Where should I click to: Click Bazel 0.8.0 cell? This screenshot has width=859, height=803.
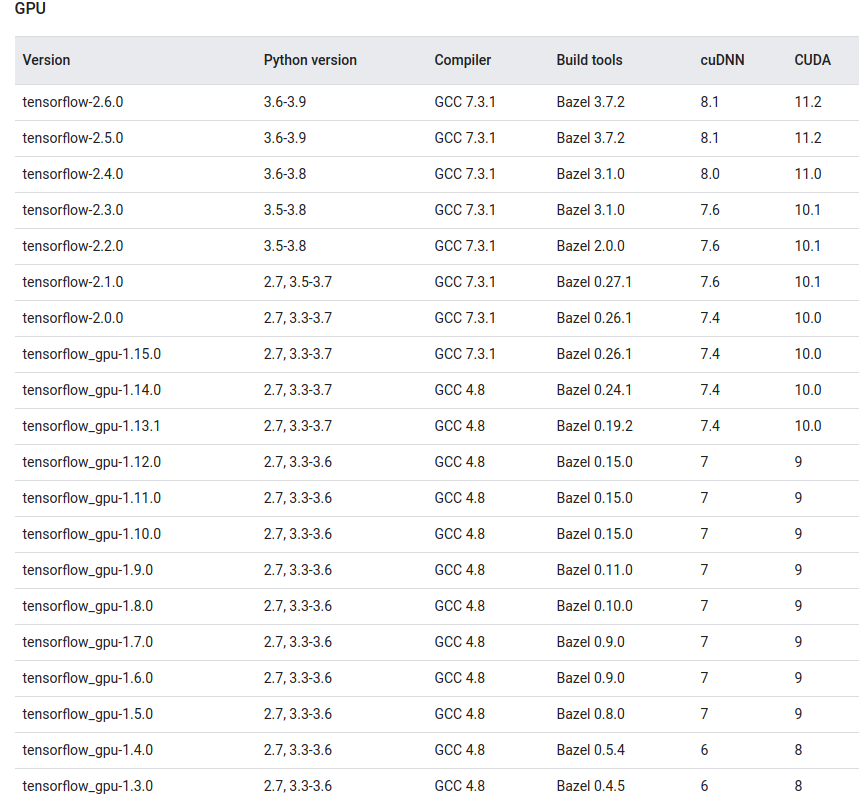click(591, 714)
